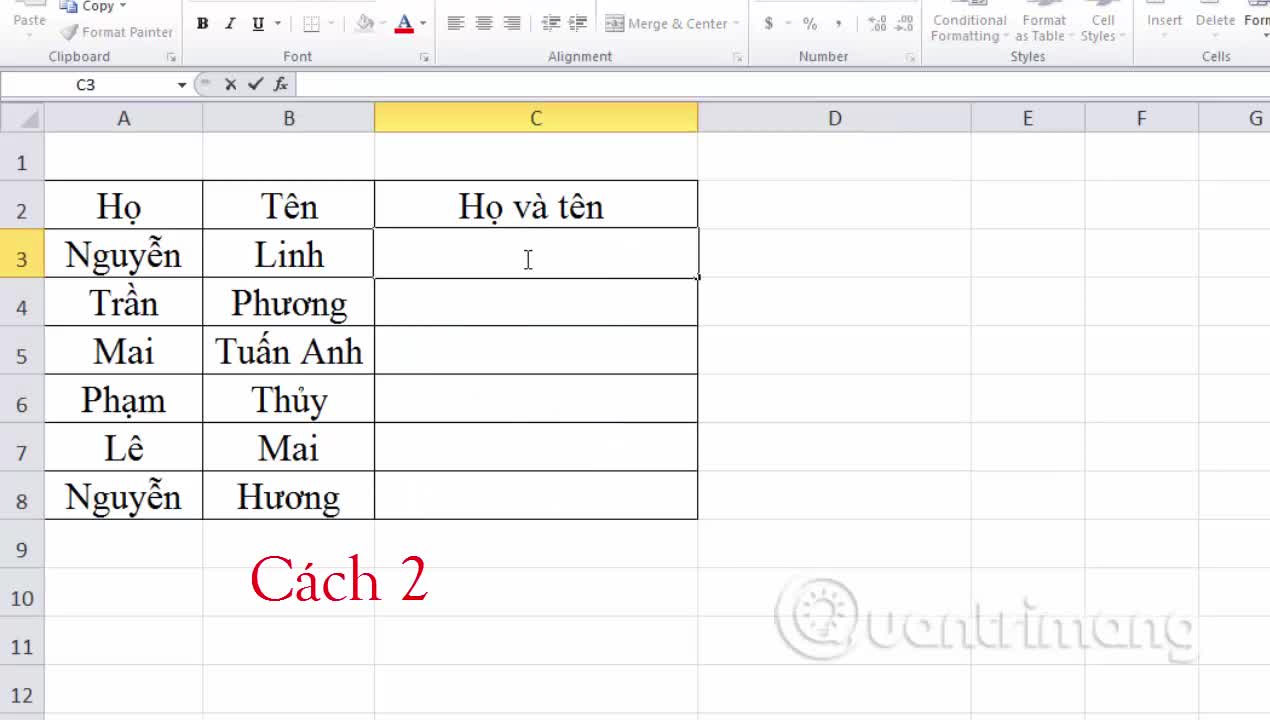Expand the Name Box dropdown

pos(182,85)
